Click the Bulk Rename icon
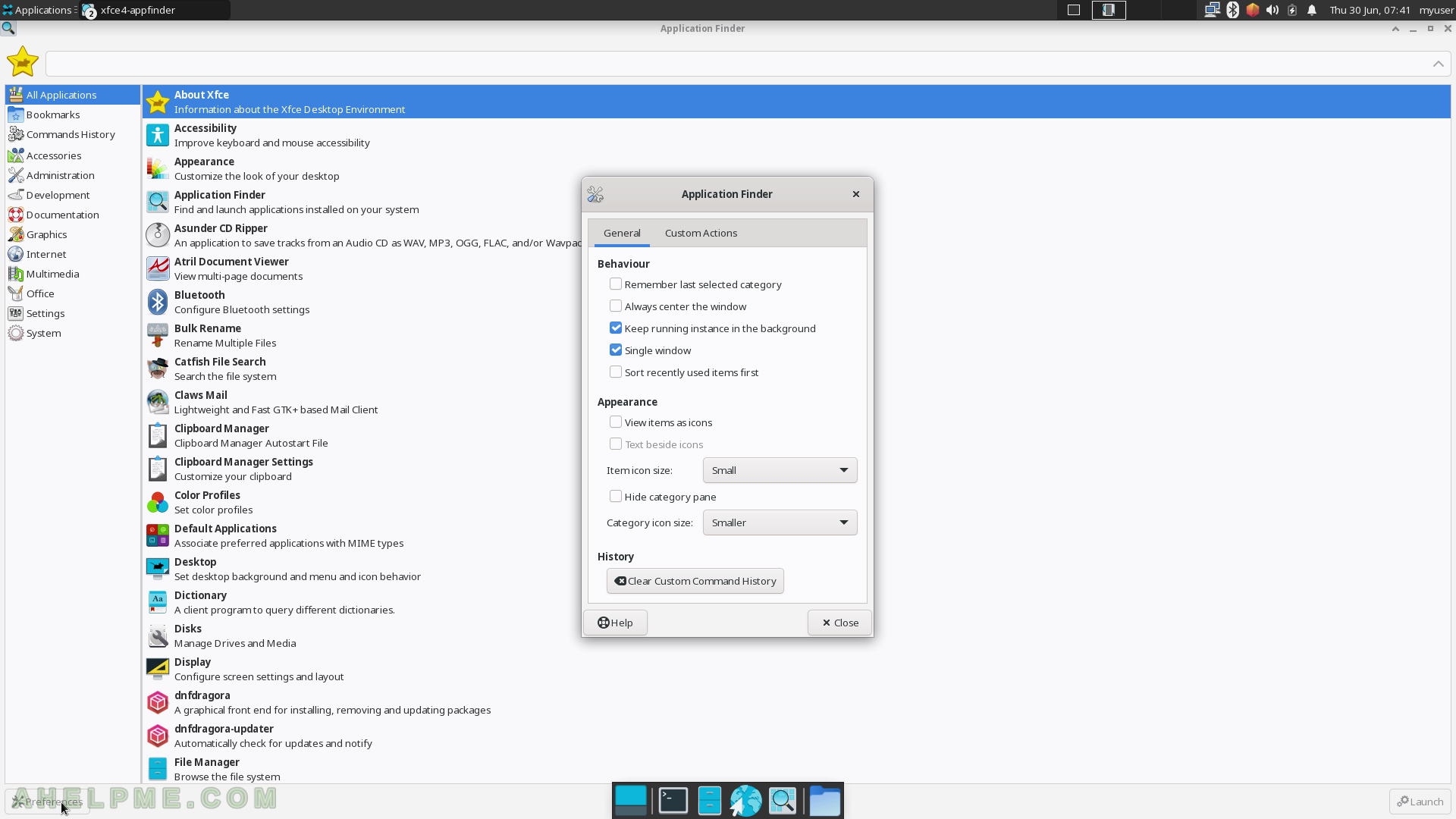Viewport: 1456px width, 819px height. pos(158,335)
